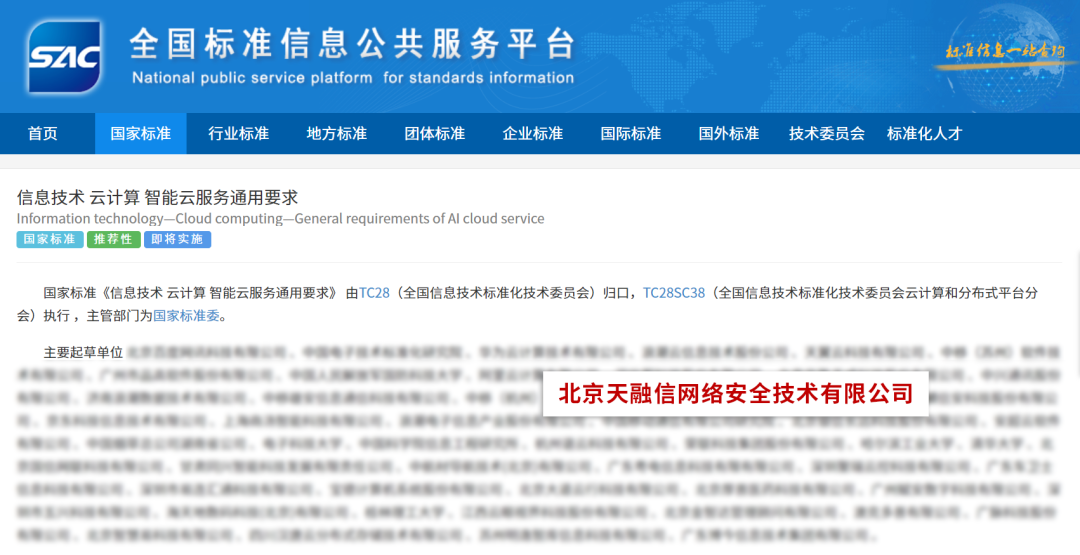
Task: Click the blue 国家标准 tag badge
Action: [49, 240]
